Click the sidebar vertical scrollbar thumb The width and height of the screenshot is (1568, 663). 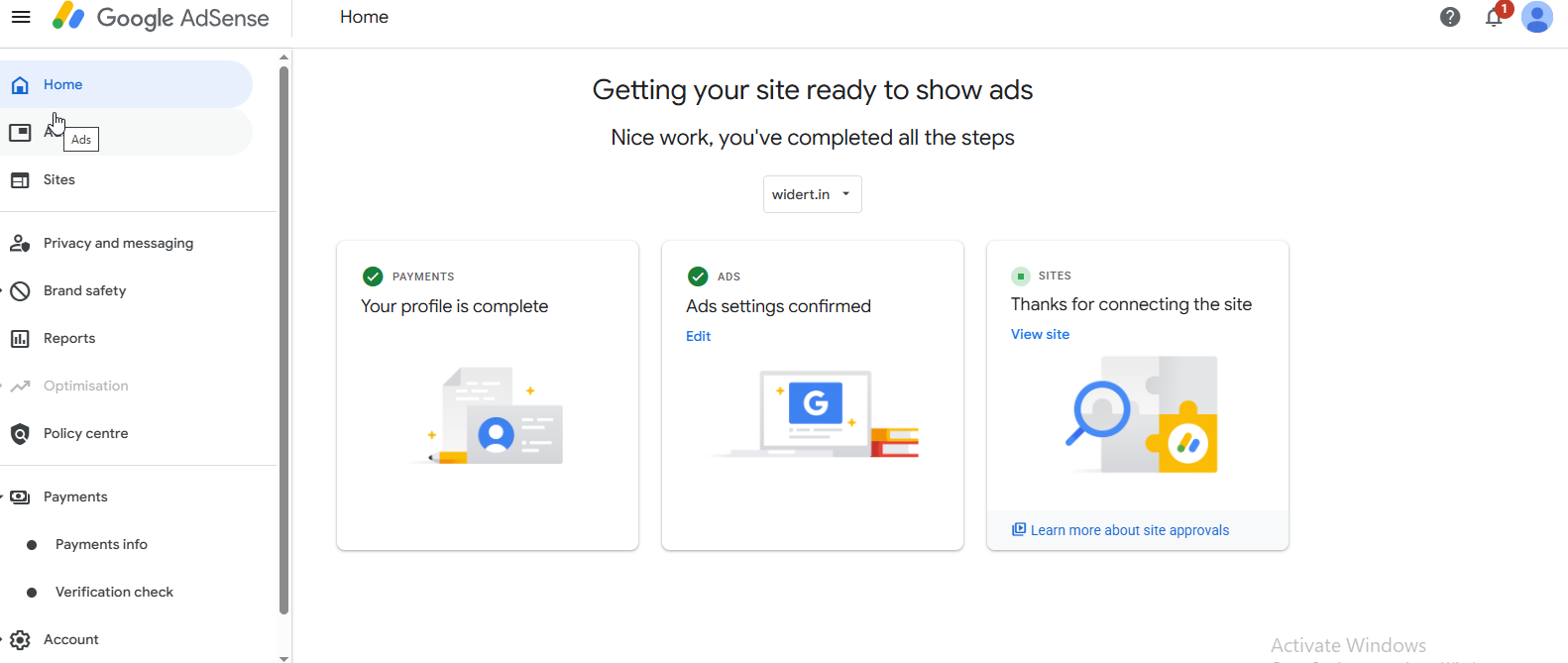284,340
